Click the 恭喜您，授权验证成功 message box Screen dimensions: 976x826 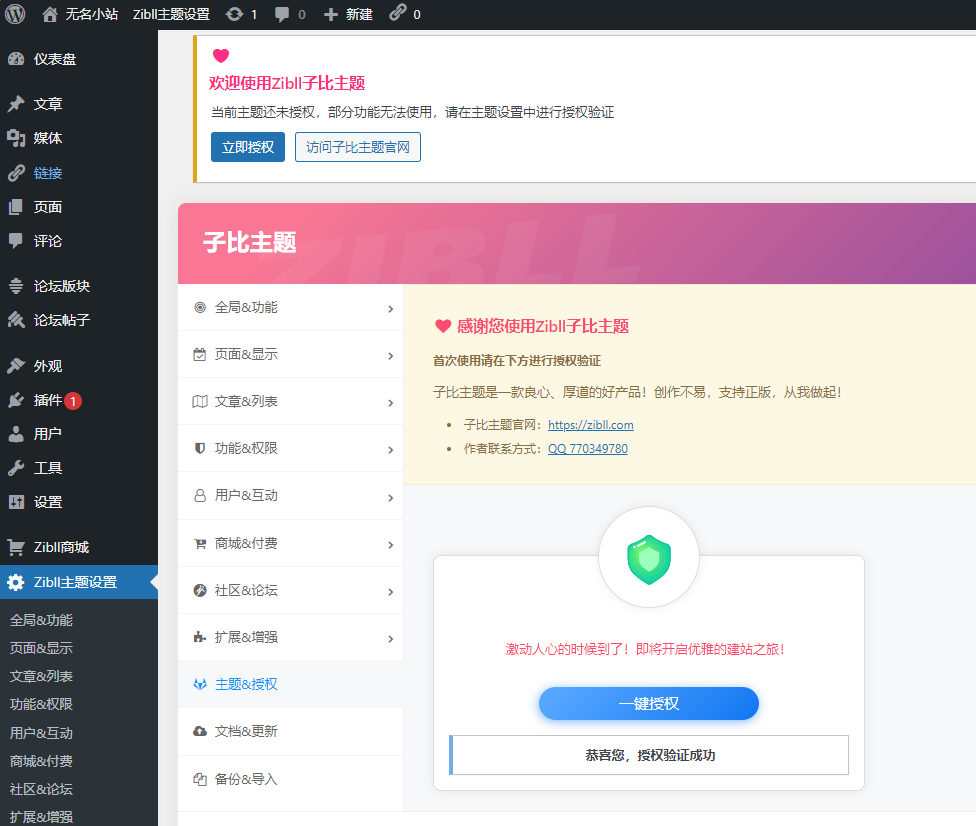pyautogui.click(x=649, y=755)
